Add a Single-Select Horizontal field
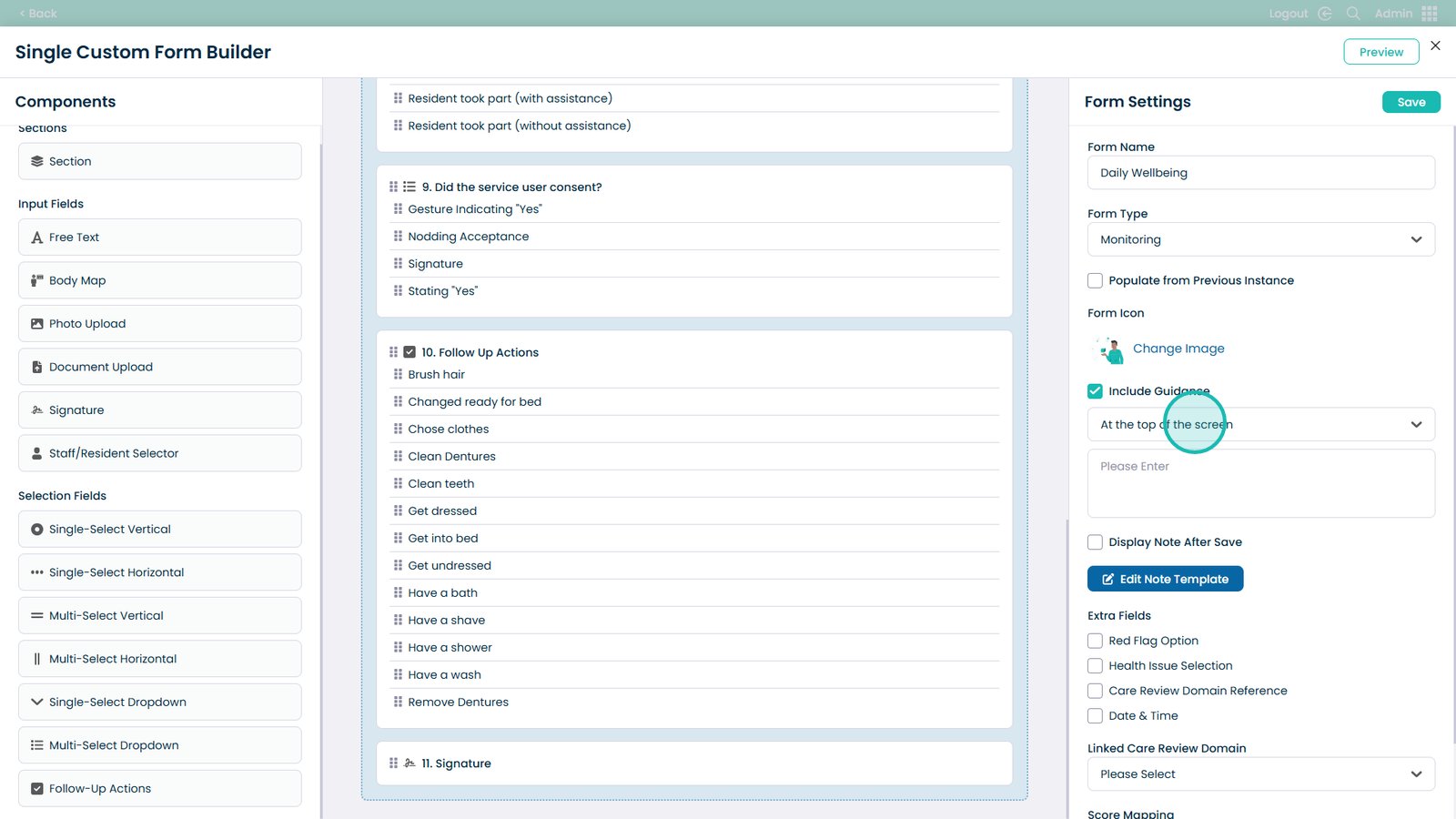Screen dimensions: 1456x819 point(160,572)
